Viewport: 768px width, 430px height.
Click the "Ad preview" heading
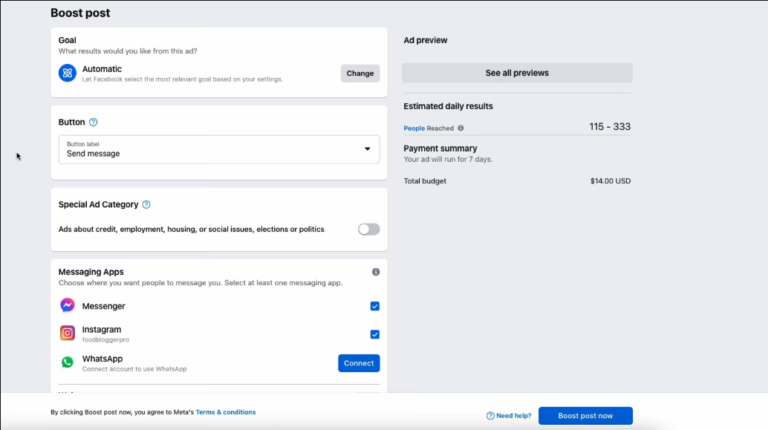pyautogui.click(x=425, y=41)
